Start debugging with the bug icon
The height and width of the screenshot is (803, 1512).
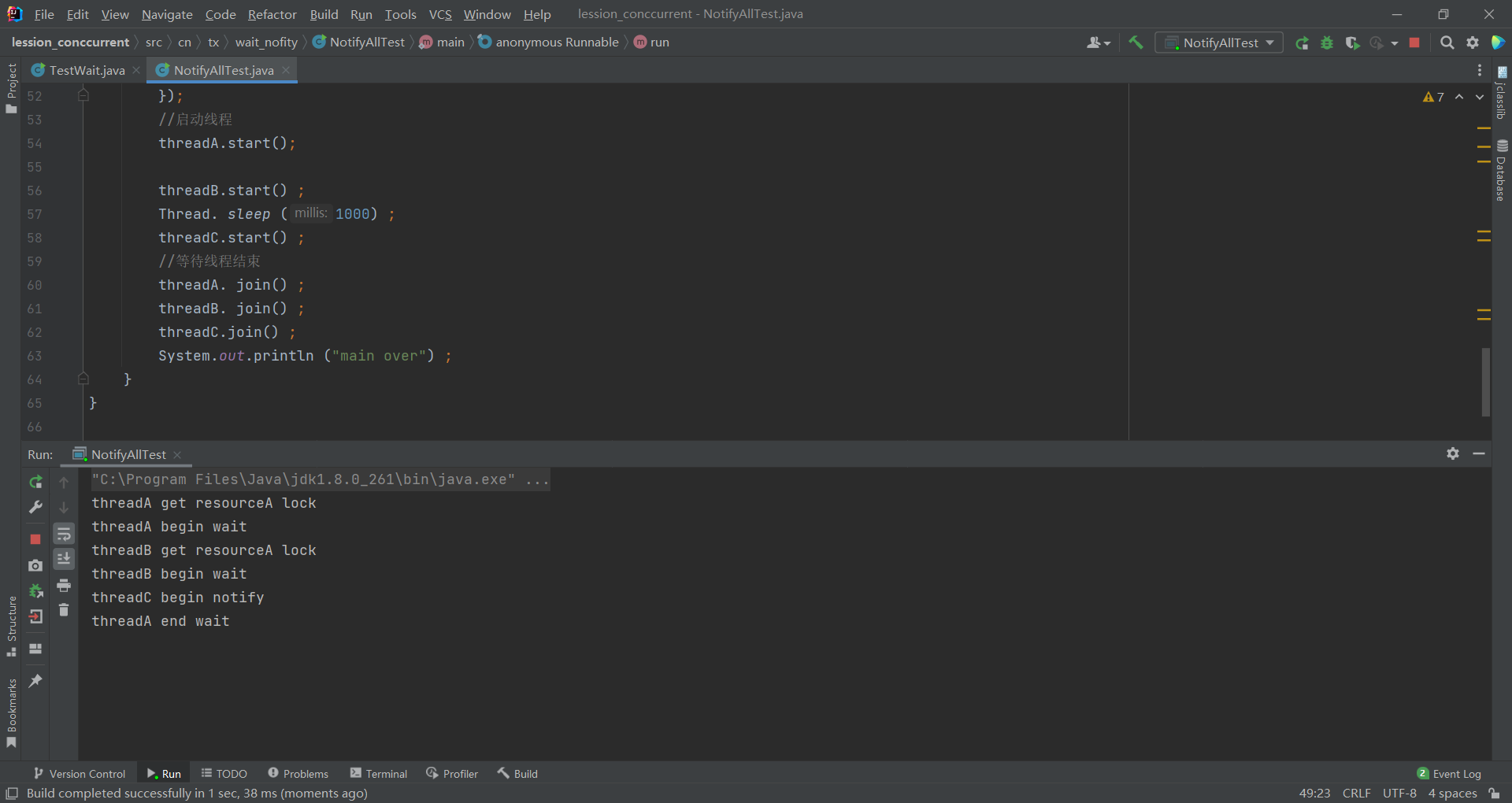click(x=1327, y=43)
